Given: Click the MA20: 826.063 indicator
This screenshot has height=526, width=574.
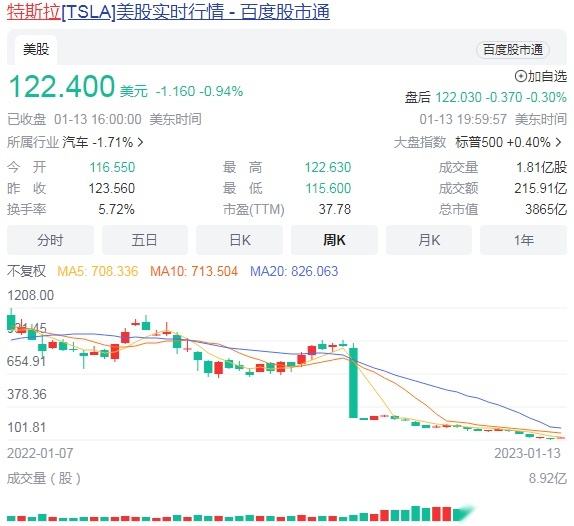Looking at the screenshot, I should coord(294,271).
